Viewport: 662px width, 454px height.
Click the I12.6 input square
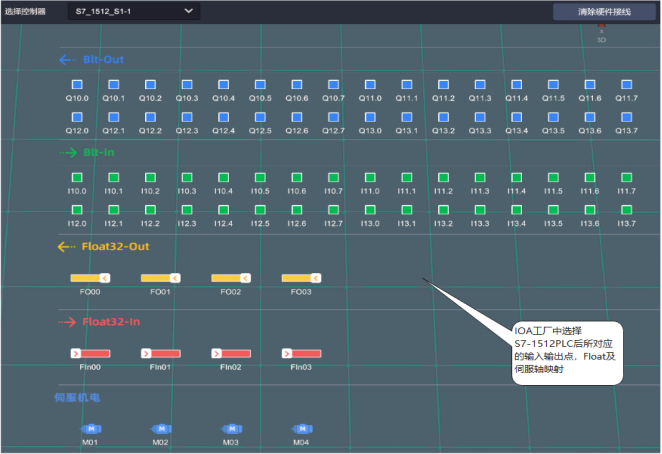(297, 210)
